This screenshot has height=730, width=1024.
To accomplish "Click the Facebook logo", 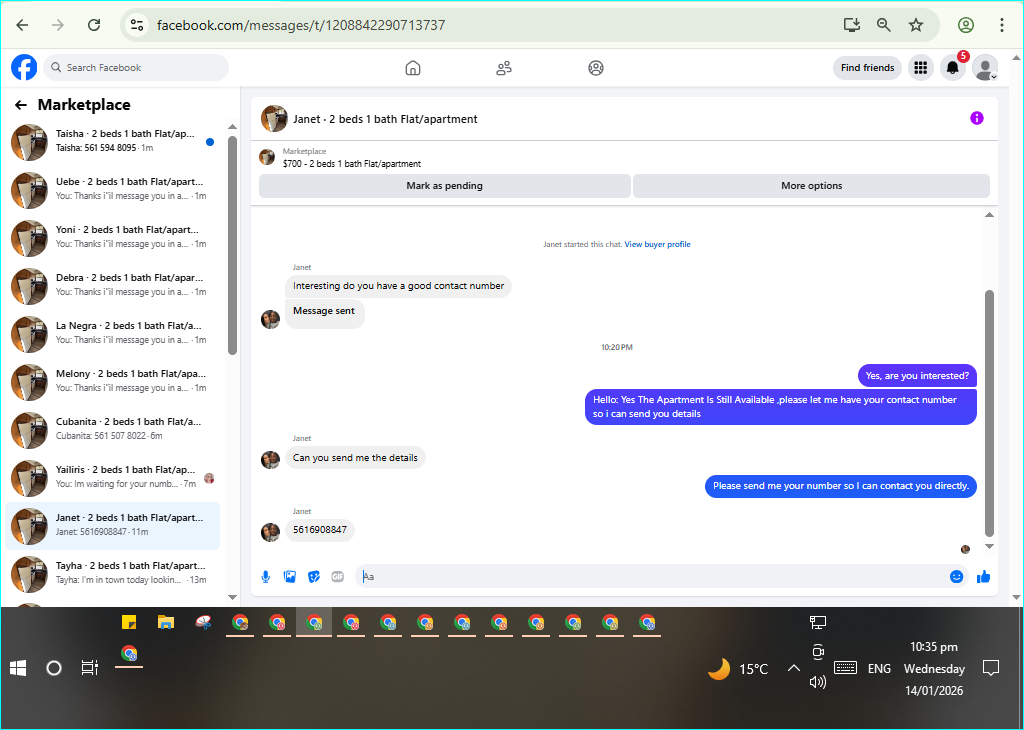I will 24,67.
